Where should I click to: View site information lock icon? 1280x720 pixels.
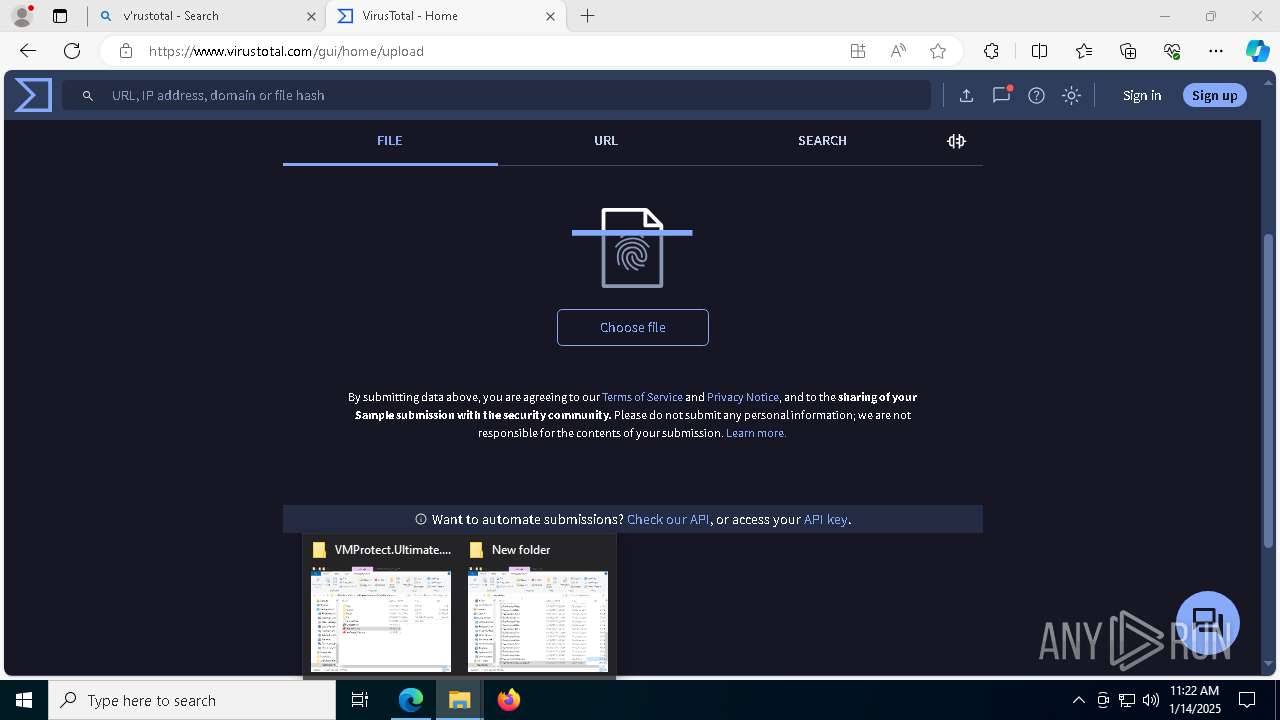[x=126, y=51]
